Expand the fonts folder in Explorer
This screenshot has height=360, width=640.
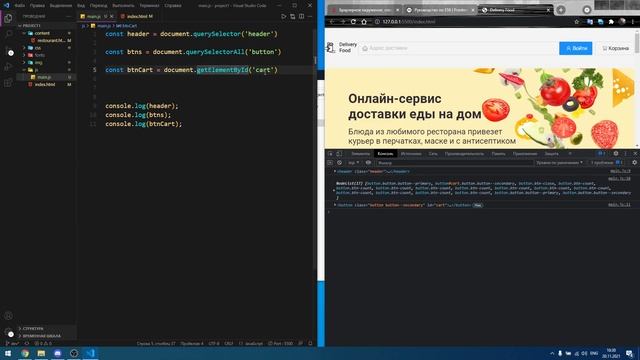pyautogui.click(x=24, y=55)
